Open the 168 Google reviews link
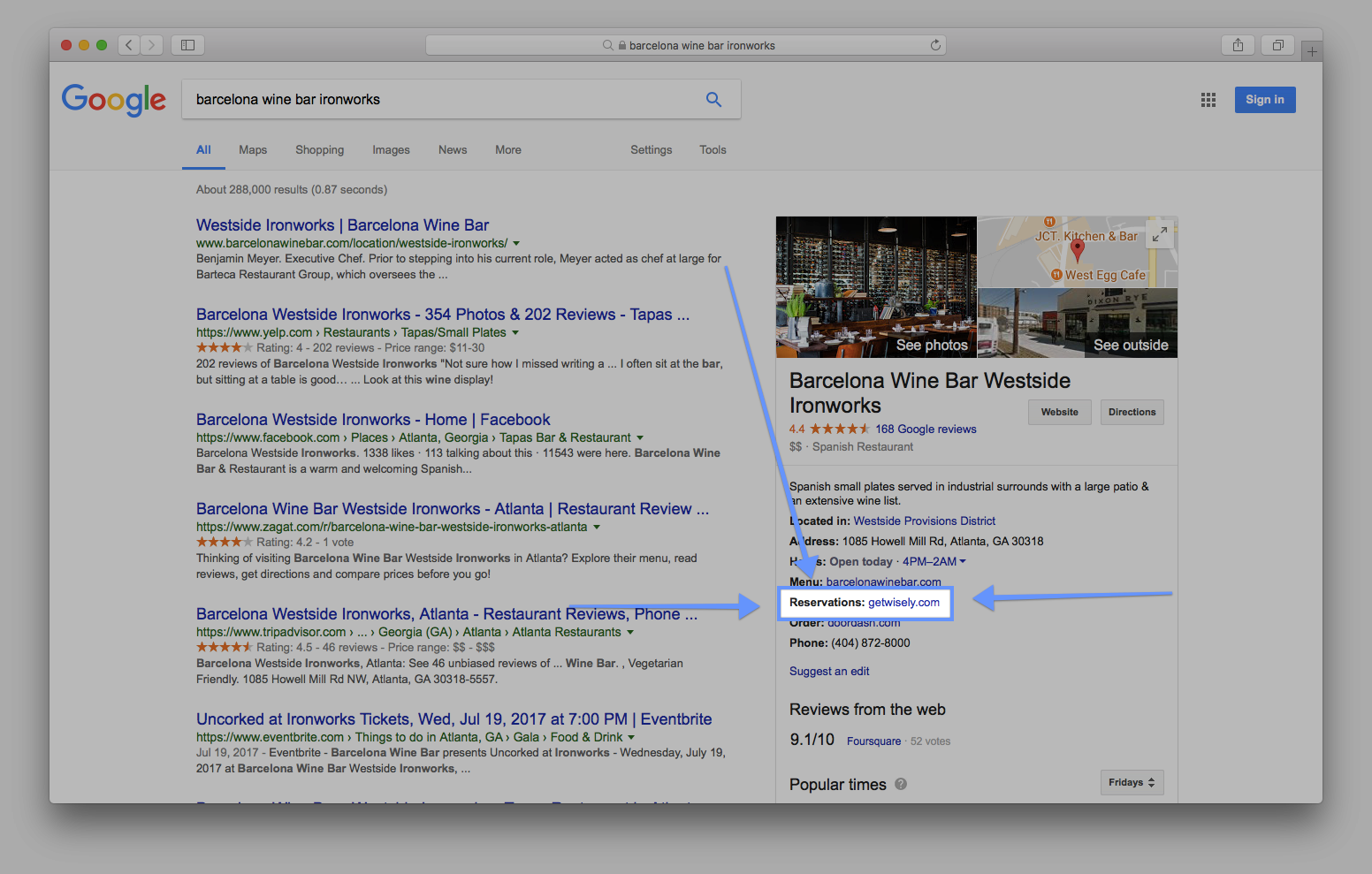The image size is (1372, 874). 926,429
